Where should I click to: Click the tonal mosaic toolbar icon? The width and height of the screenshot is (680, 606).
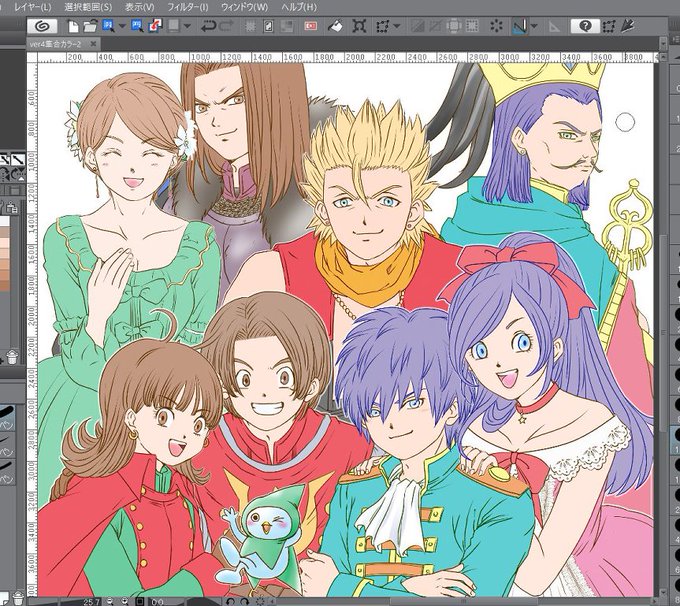[x=287, y=26]
